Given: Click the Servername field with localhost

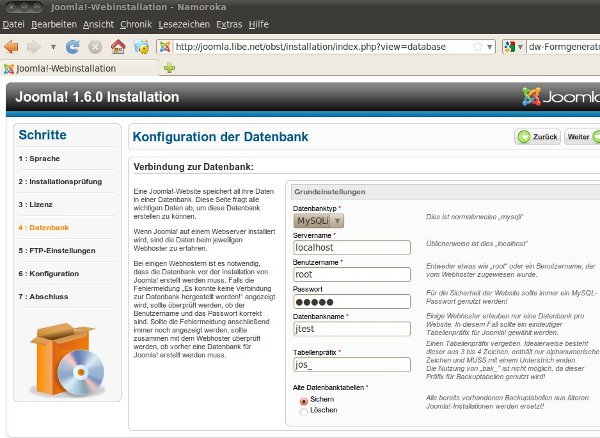Looking at the screenshot, I should pos(352,247).
